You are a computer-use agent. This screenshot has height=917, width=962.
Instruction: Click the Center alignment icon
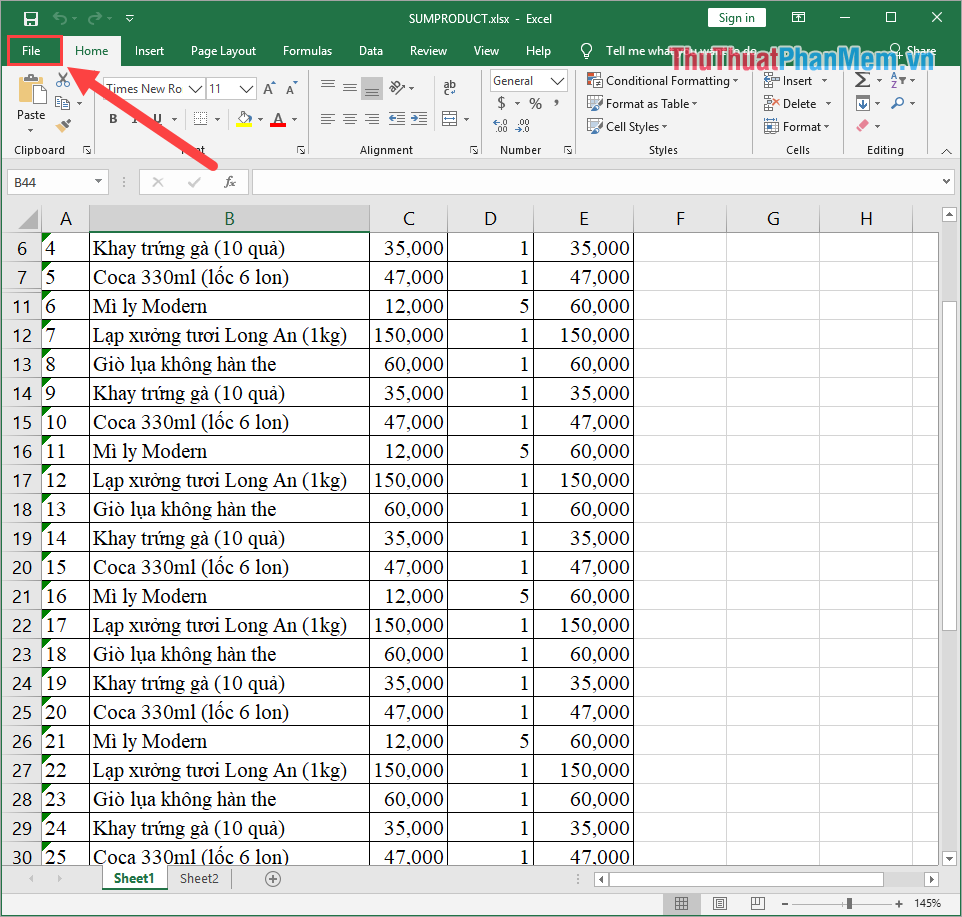click(x=348, y=120)
